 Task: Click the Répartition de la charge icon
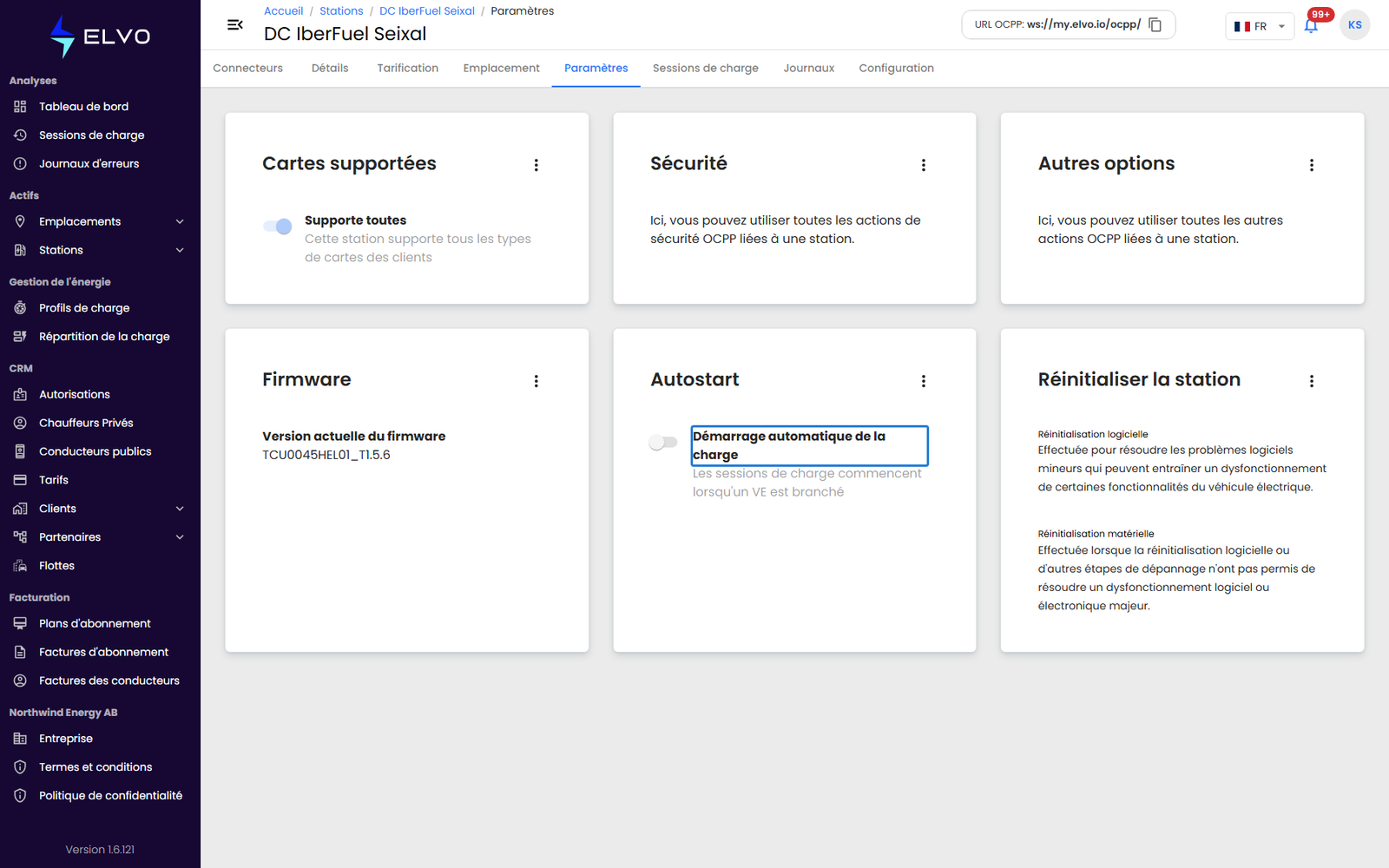pyautogui.click(x=20, y=337)
